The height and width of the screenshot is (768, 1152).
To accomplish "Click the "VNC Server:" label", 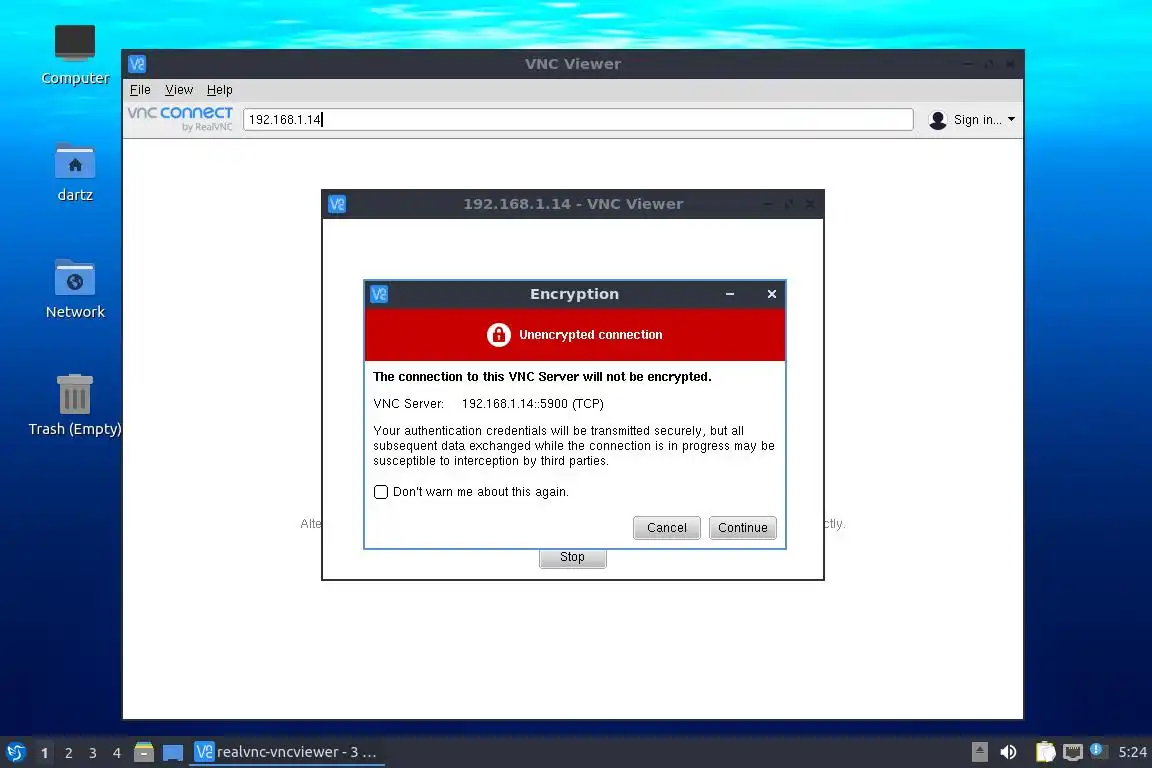I will [408, 403].
